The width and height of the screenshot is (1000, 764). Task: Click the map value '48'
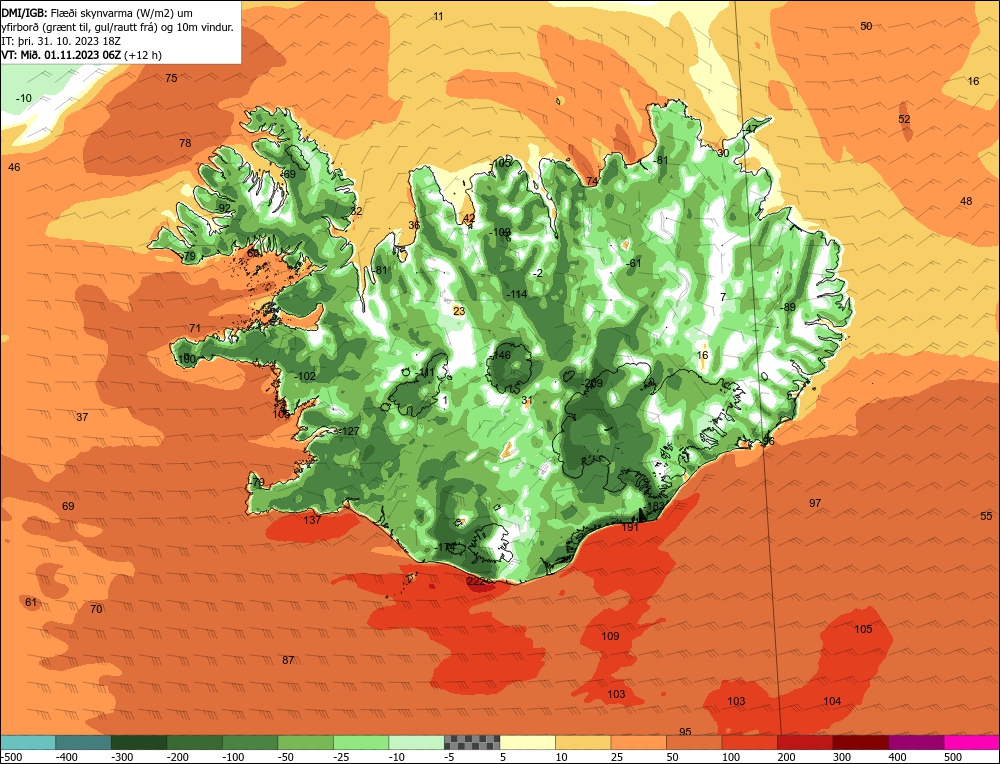click(x=966, y=201)
